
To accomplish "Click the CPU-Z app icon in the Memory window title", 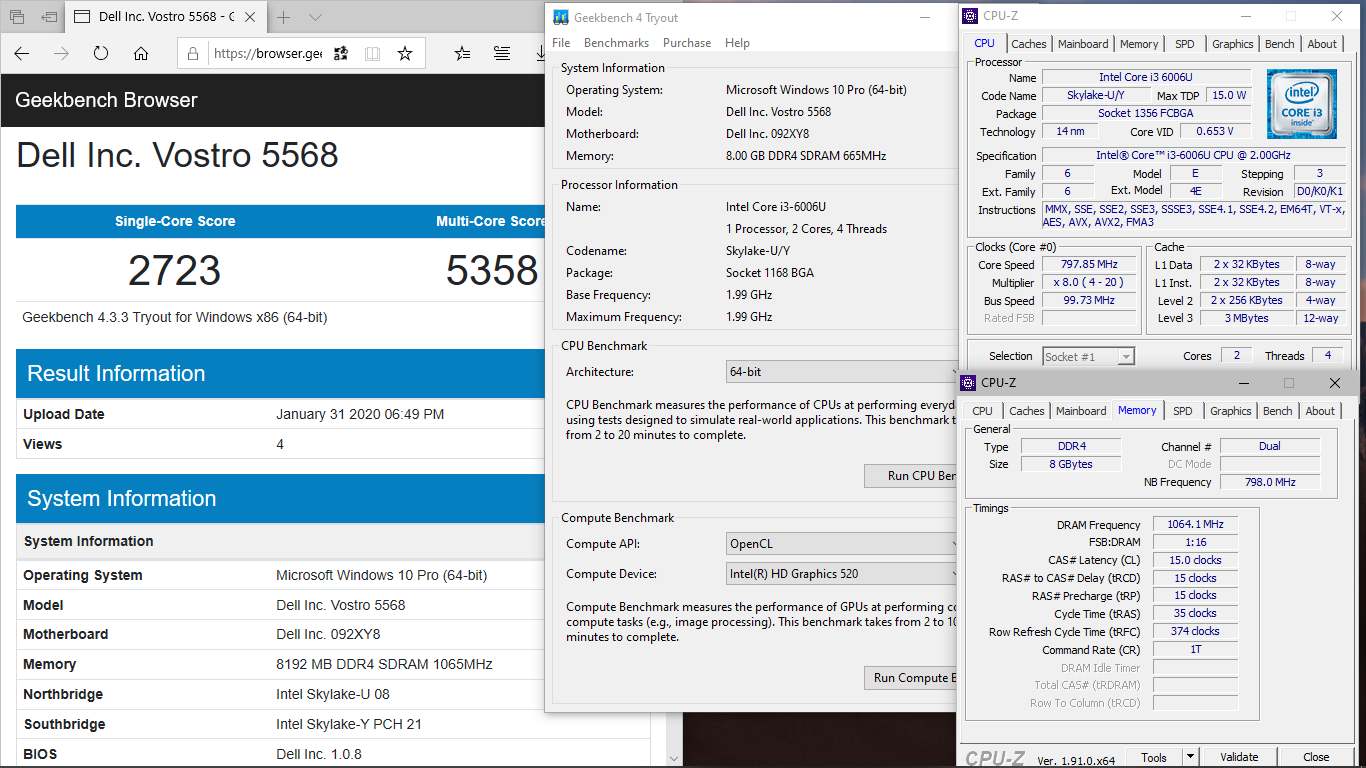I will [x=968, y=383].
